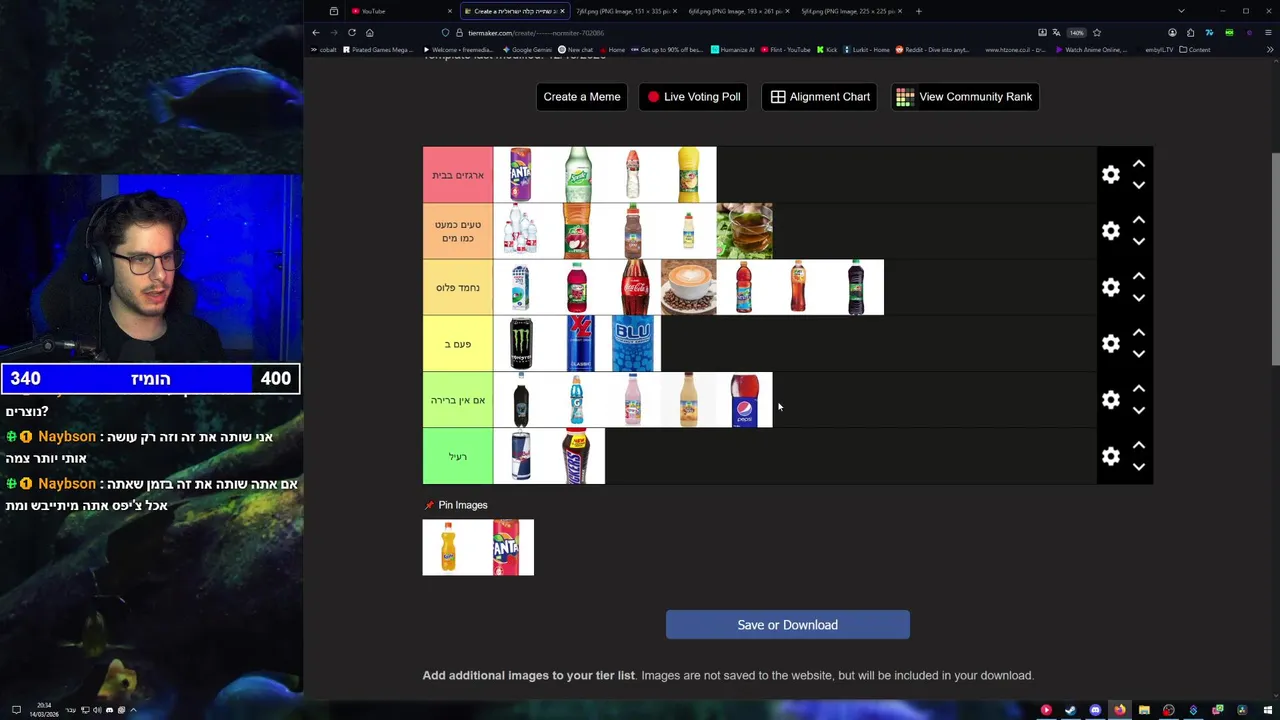
Task: Select the pinned Fanta image
Action: pyautogui.click(x=506, y=548)
